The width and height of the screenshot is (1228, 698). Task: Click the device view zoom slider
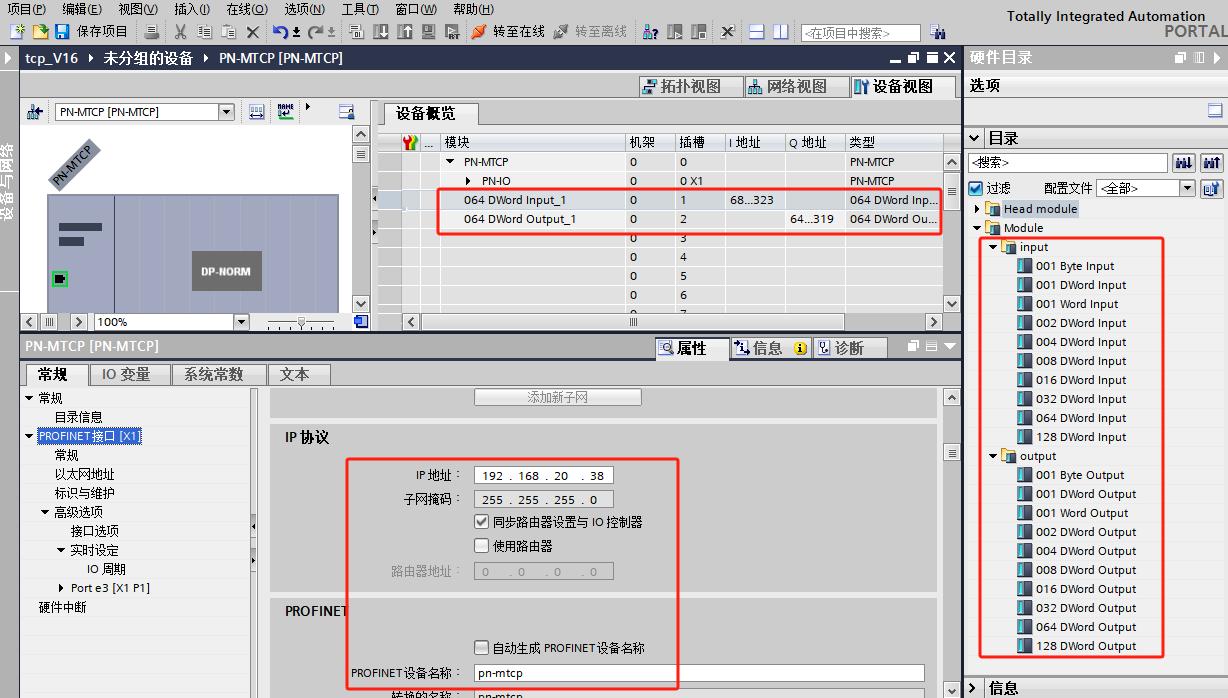pyautogui.click(x=301, y=322)
